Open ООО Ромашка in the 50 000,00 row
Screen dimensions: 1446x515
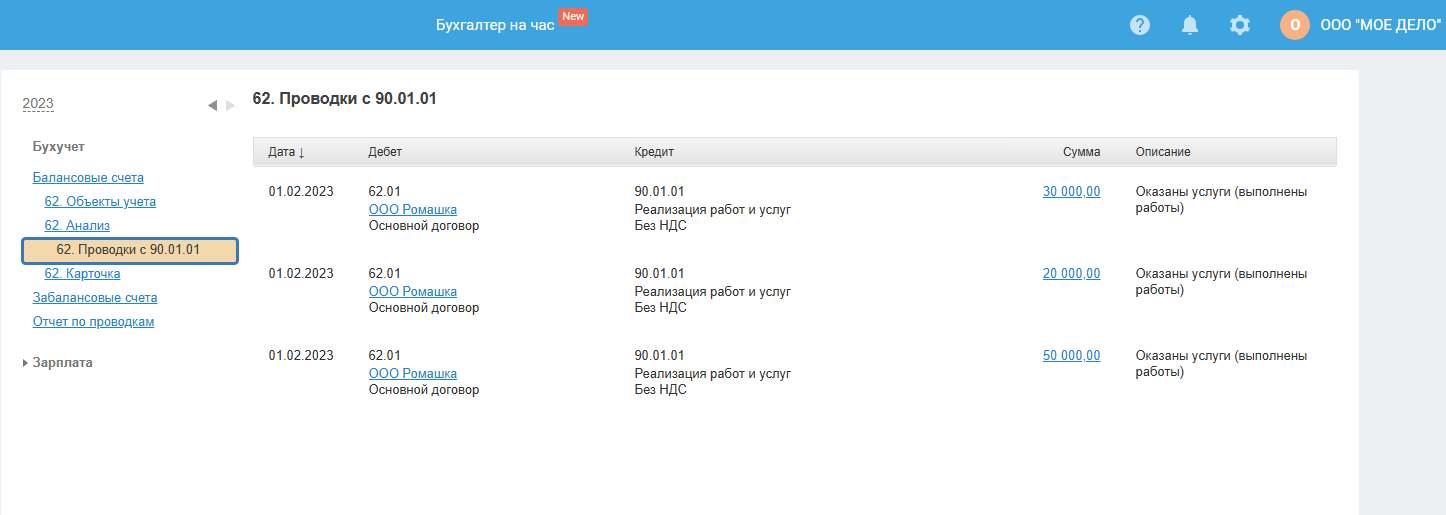coord(413,373)
